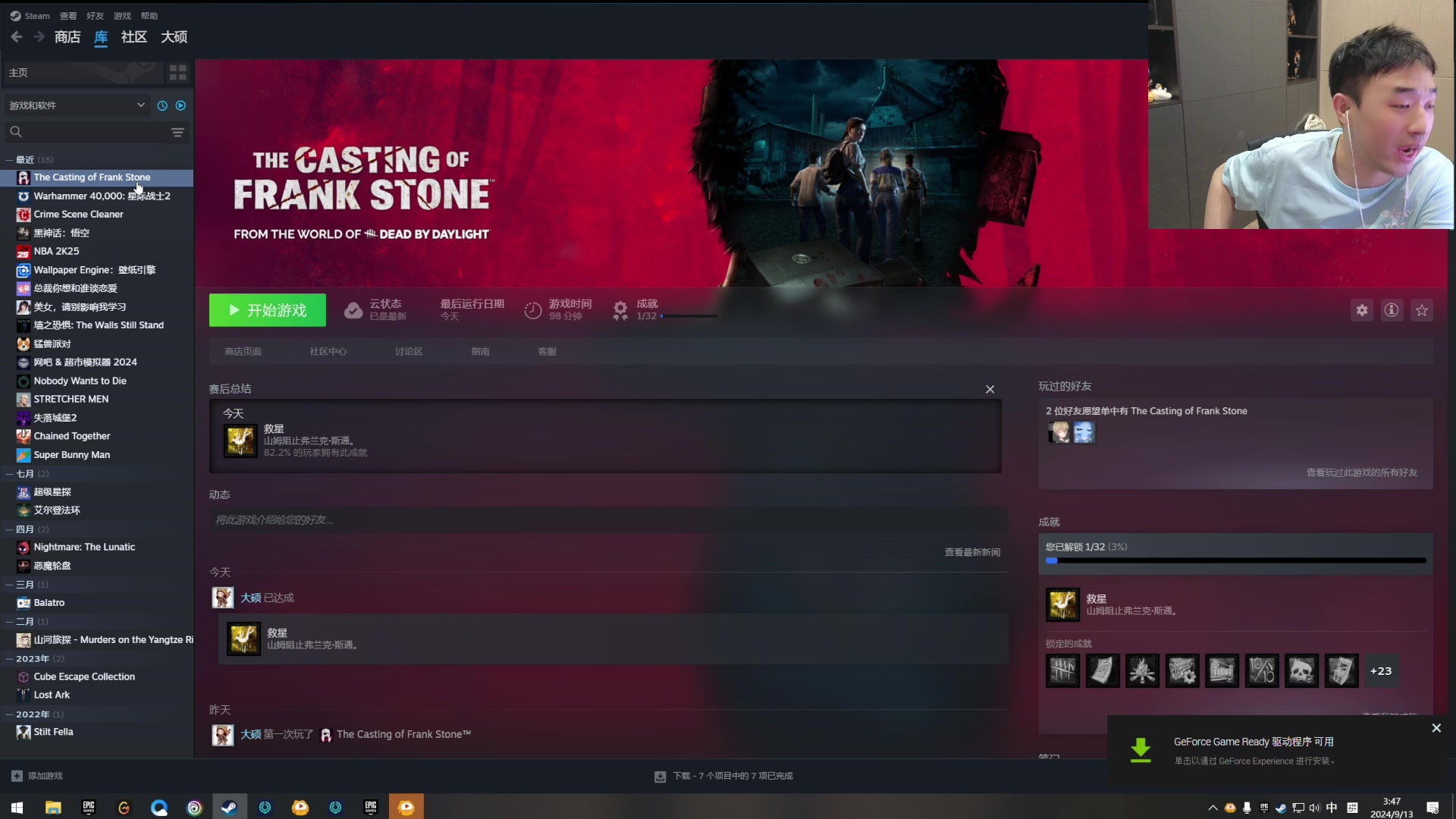The width and height of the screenshot is (1456, 819).
Task: Open Windows Start menu
Action: click(17, 808)
